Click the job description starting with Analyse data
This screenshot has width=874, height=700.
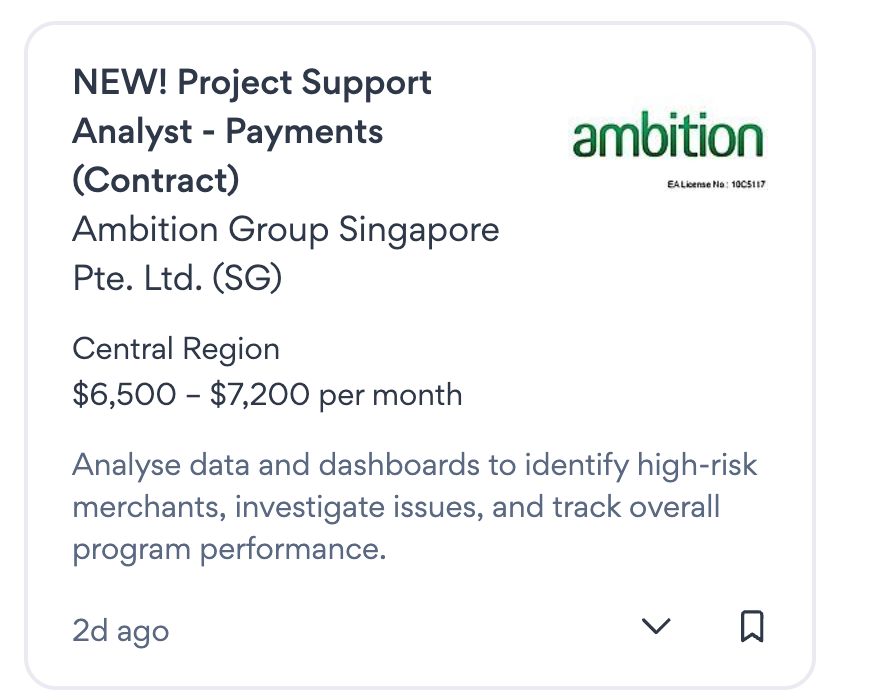415,507
